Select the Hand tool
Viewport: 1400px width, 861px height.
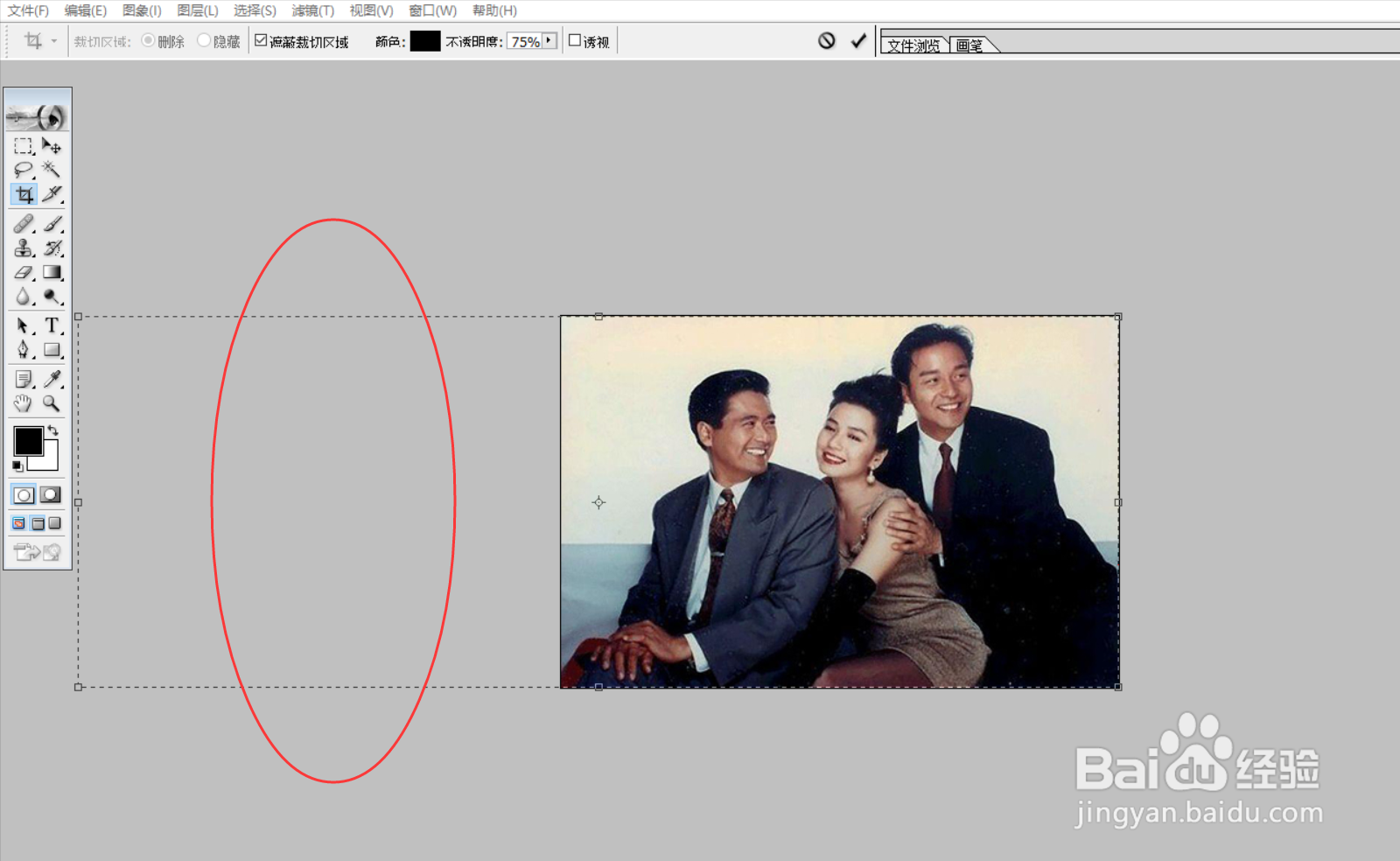coord(24,403)
